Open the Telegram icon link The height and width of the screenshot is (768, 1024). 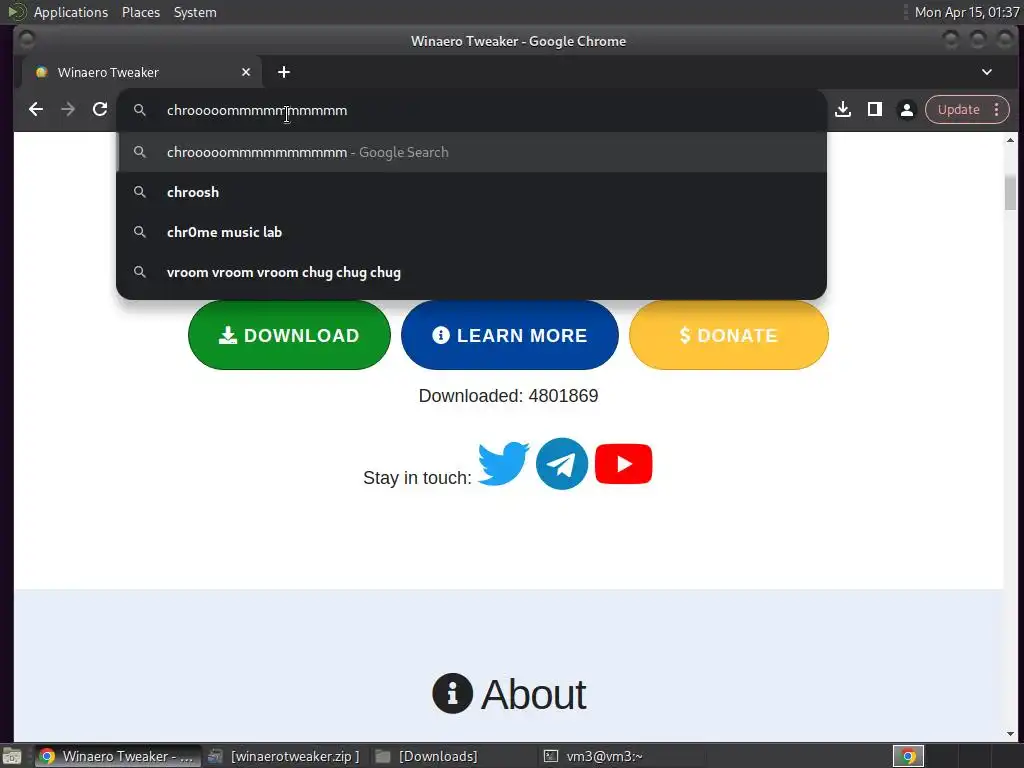pyautogui.click(x=562, y=464)
